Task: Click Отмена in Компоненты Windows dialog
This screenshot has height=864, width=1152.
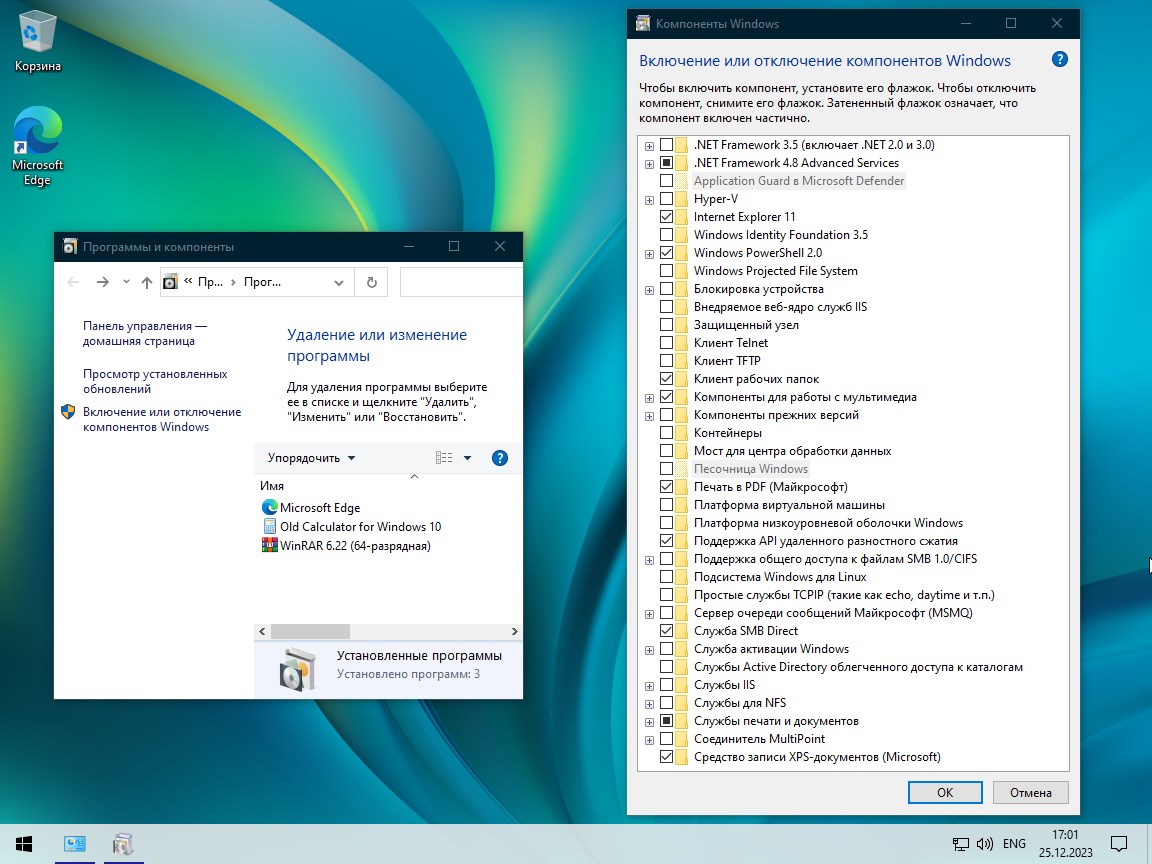Action: coord(1030,792)
